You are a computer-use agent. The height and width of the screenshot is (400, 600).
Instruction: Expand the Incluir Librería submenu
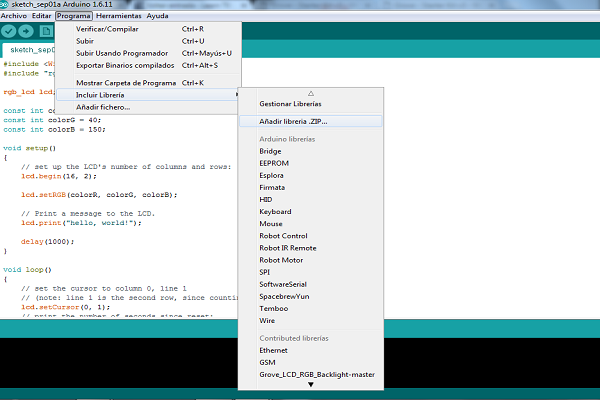click(148, 95)
